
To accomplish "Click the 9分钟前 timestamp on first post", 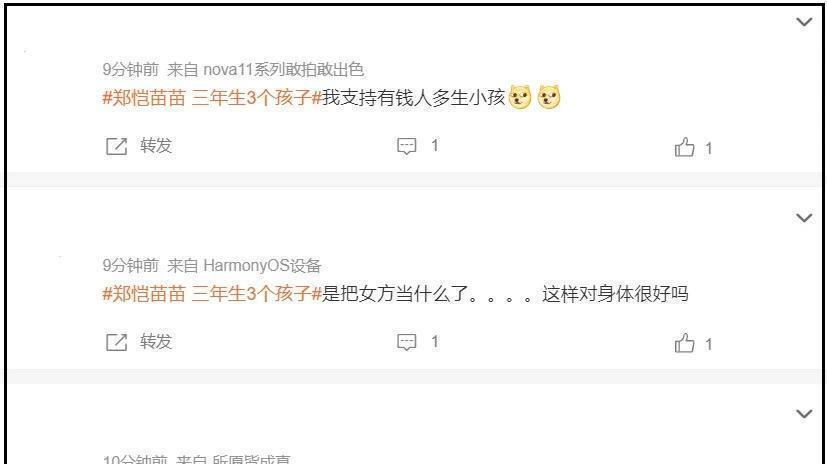I will coord(130,69).
